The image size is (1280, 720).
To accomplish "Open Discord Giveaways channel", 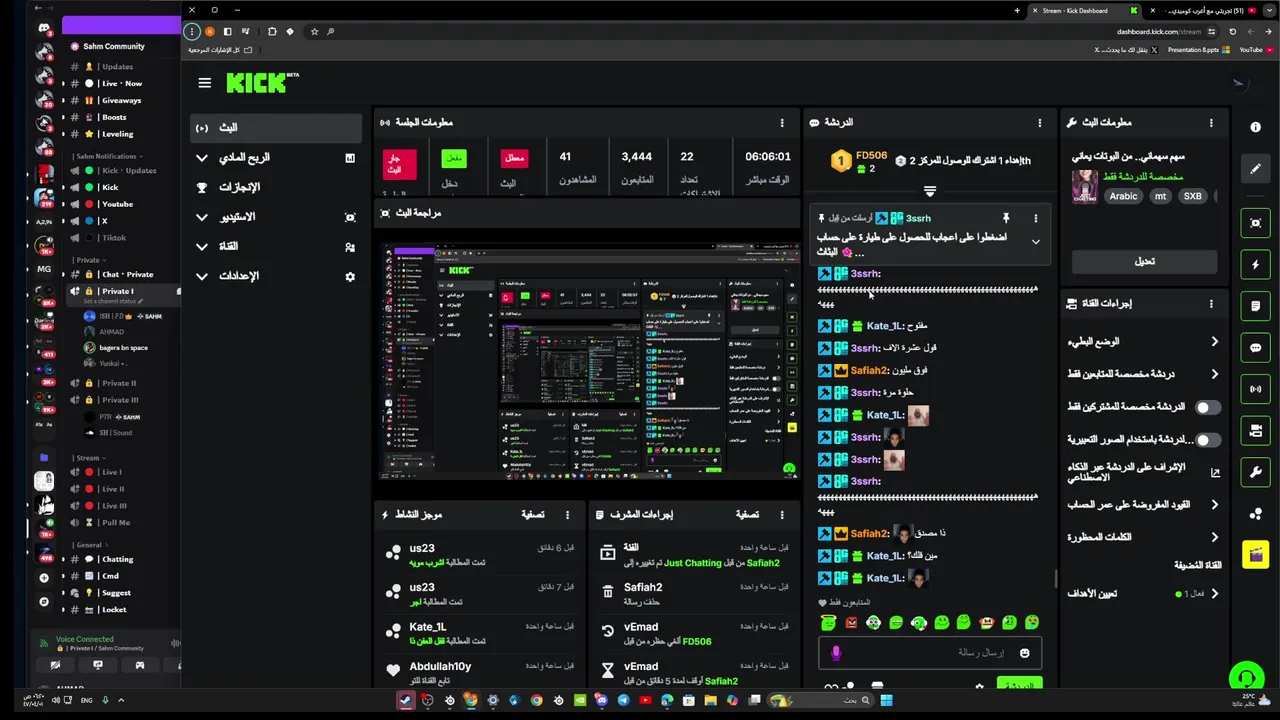I will click(121, 100).
